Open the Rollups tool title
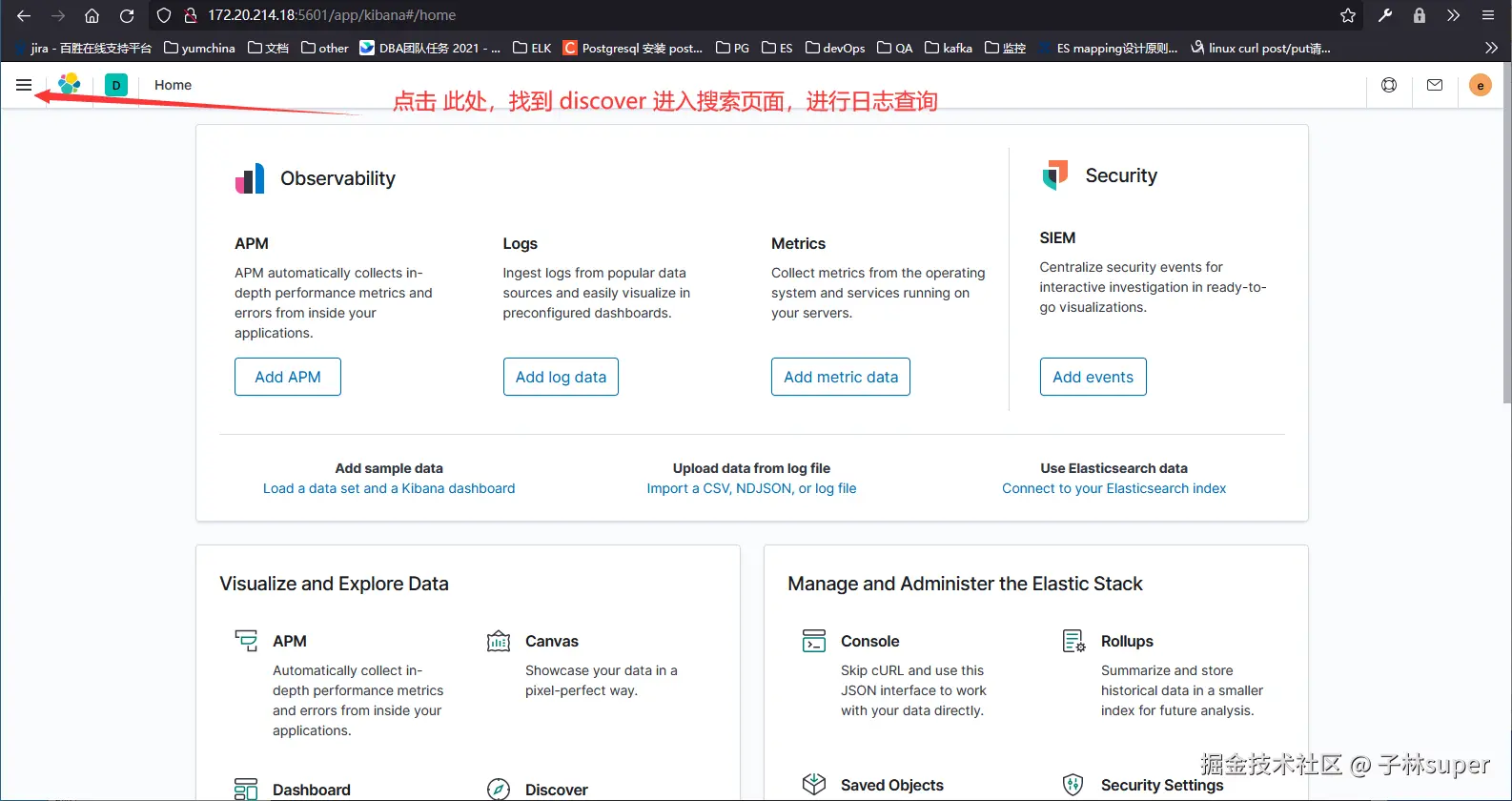 (1127, 641)
